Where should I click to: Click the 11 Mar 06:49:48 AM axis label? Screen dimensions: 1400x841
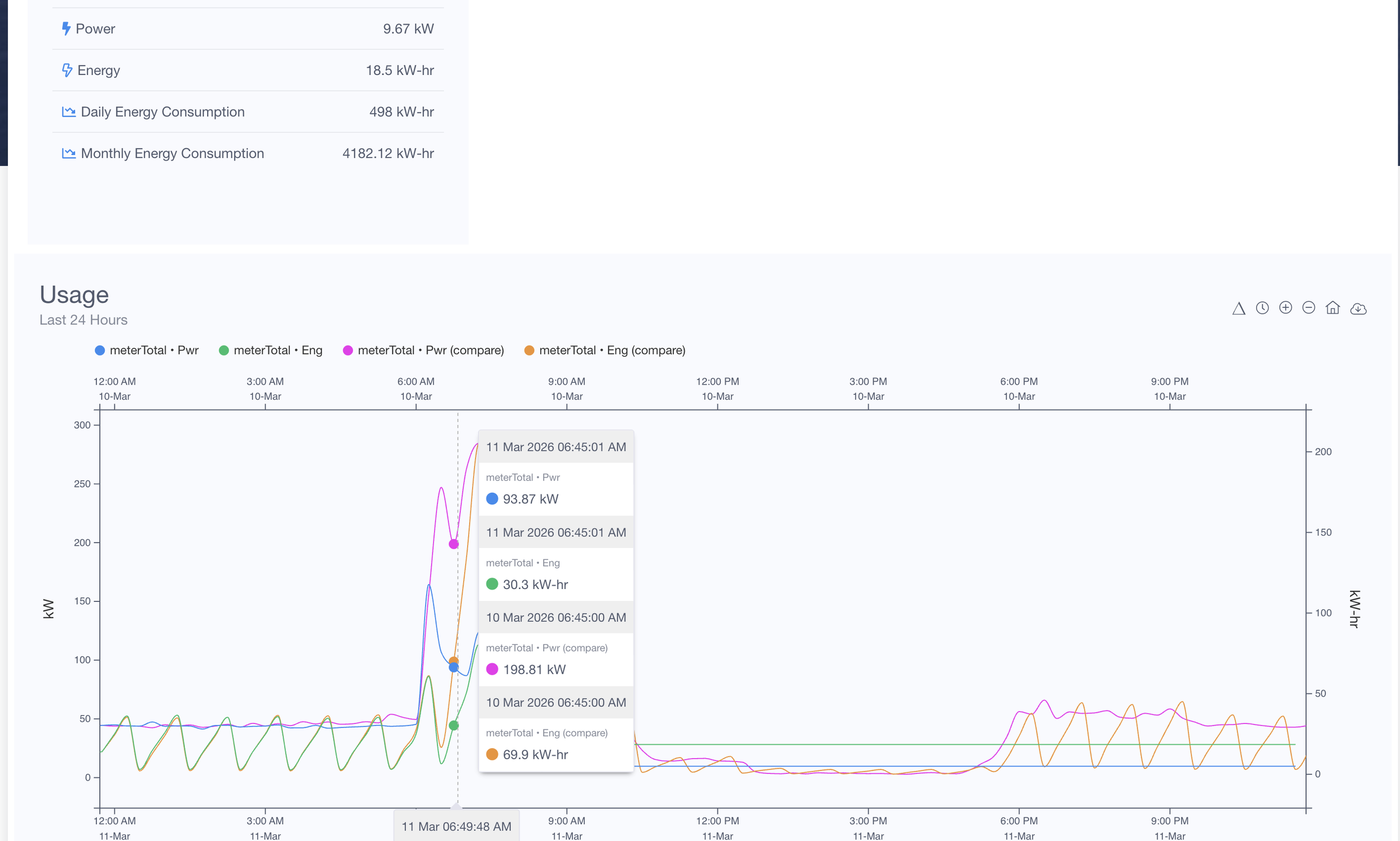456,826
